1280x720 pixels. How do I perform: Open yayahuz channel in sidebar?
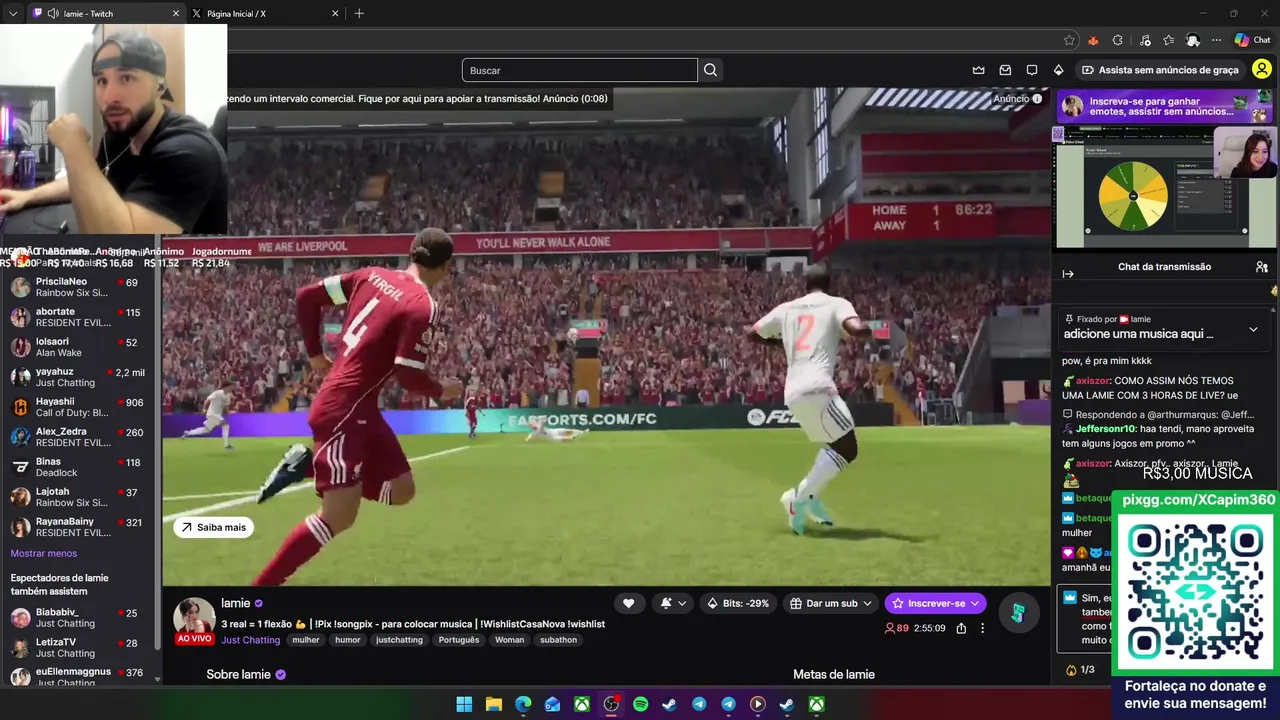pyautogui.click(x=80, y=377)
